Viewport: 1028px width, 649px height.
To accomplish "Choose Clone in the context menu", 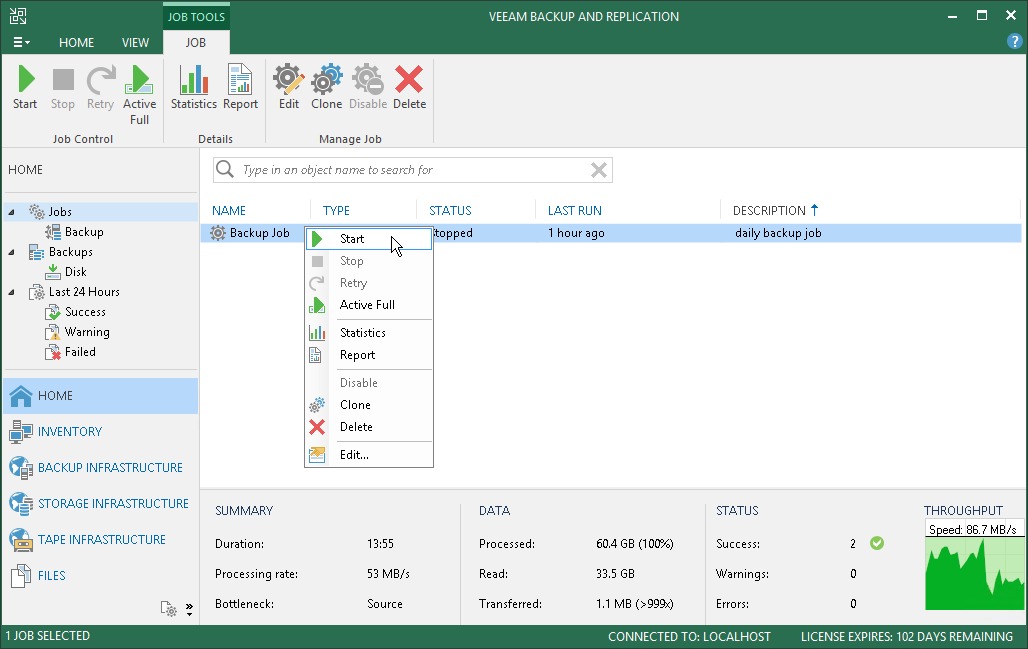I will pos(369,405).
